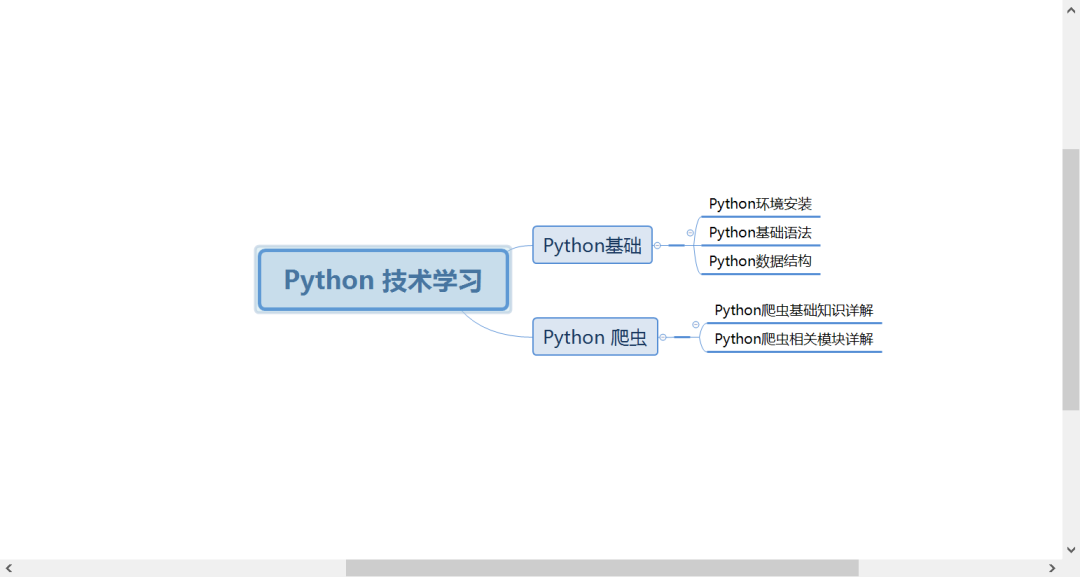Click the left arrow of the horizontal scrollbar

tap(9, 567)
